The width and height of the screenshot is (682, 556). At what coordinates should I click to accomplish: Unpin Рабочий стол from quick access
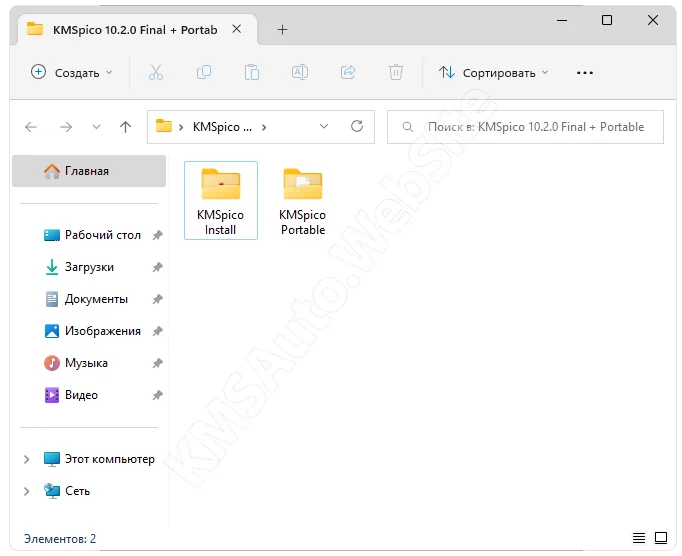[157, 236]
